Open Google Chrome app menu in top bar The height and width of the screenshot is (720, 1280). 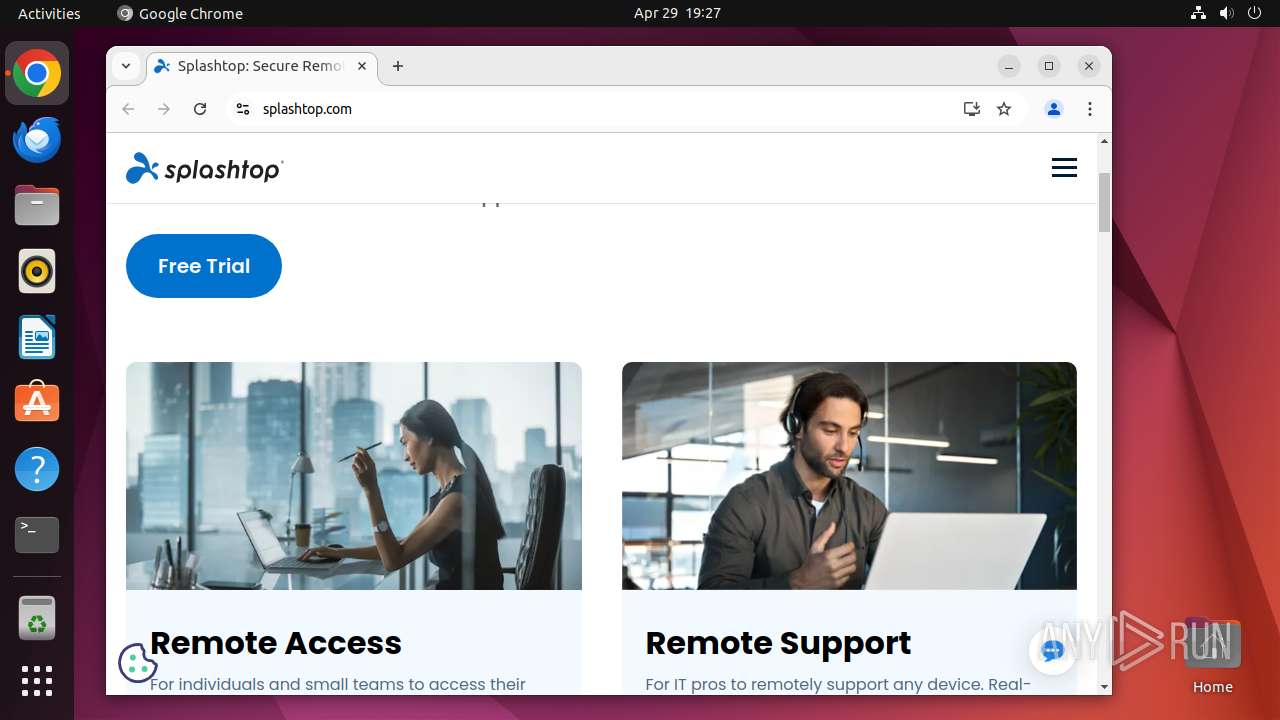click(180, 13)
